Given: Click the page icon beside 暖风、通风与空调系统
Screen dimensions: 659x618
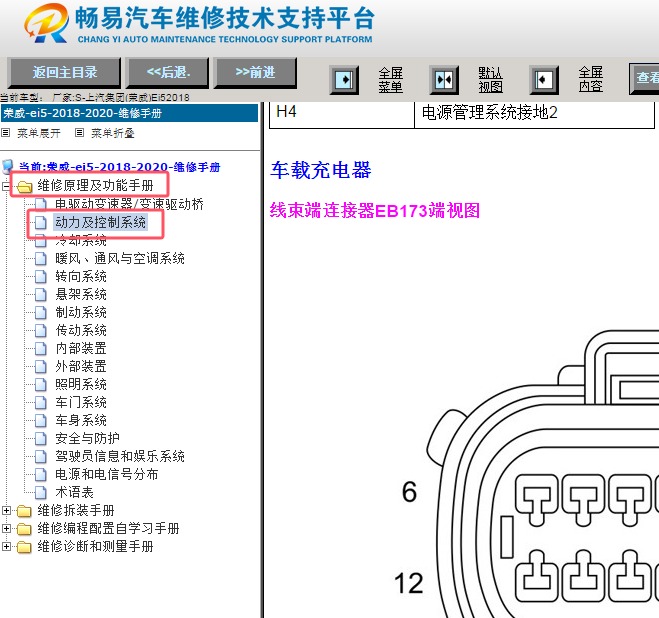Looking at the screenshot, I should coord(40,259).
